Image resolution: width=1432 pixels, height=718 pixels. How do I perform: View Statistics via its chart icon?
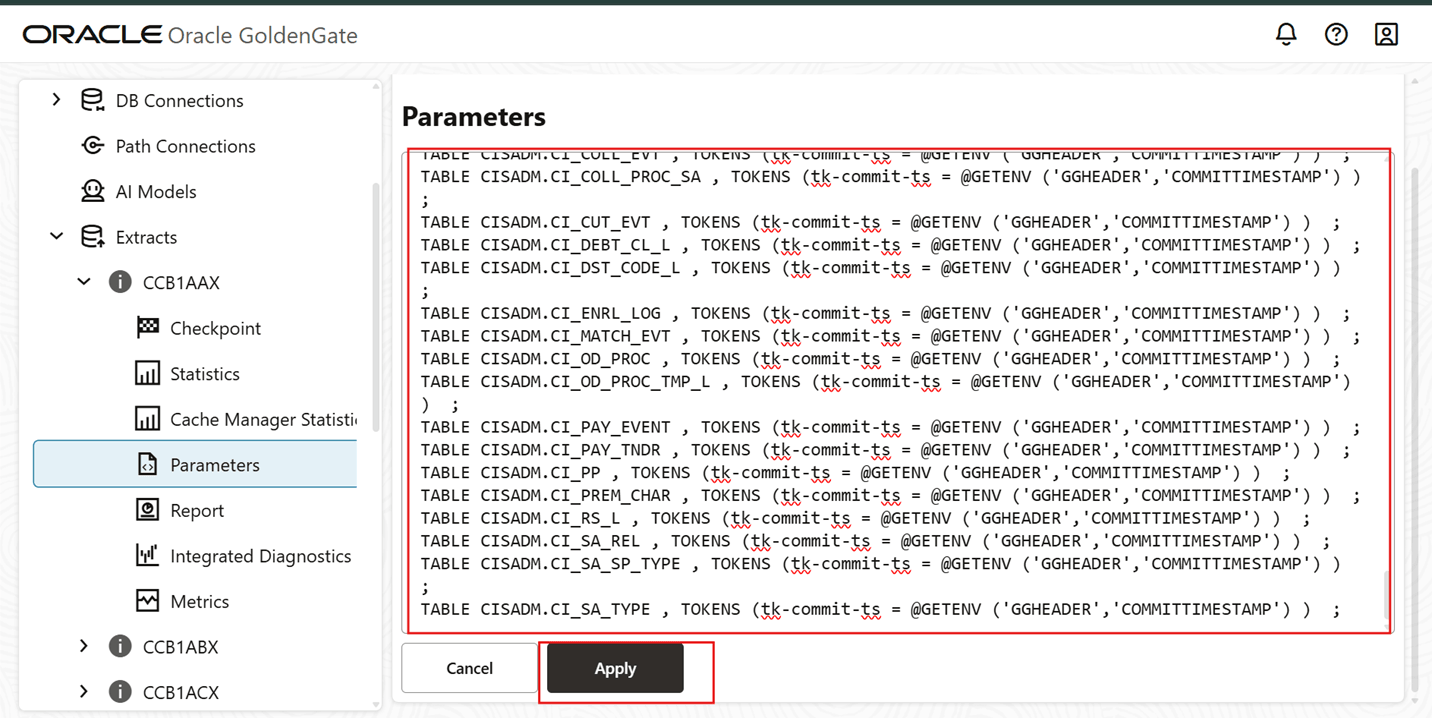click(148, 373)
